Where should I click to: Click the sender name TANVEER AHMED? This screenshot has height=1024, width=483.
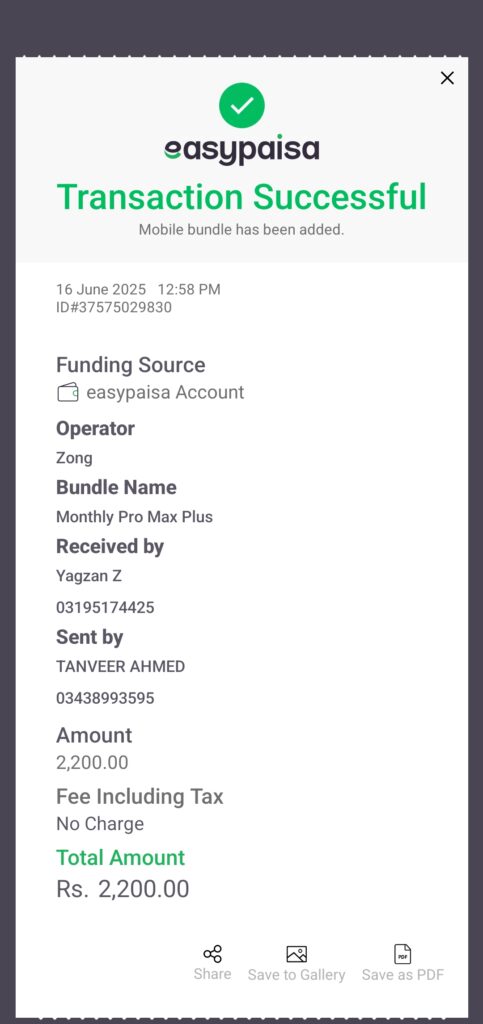[x=121, y=667]
